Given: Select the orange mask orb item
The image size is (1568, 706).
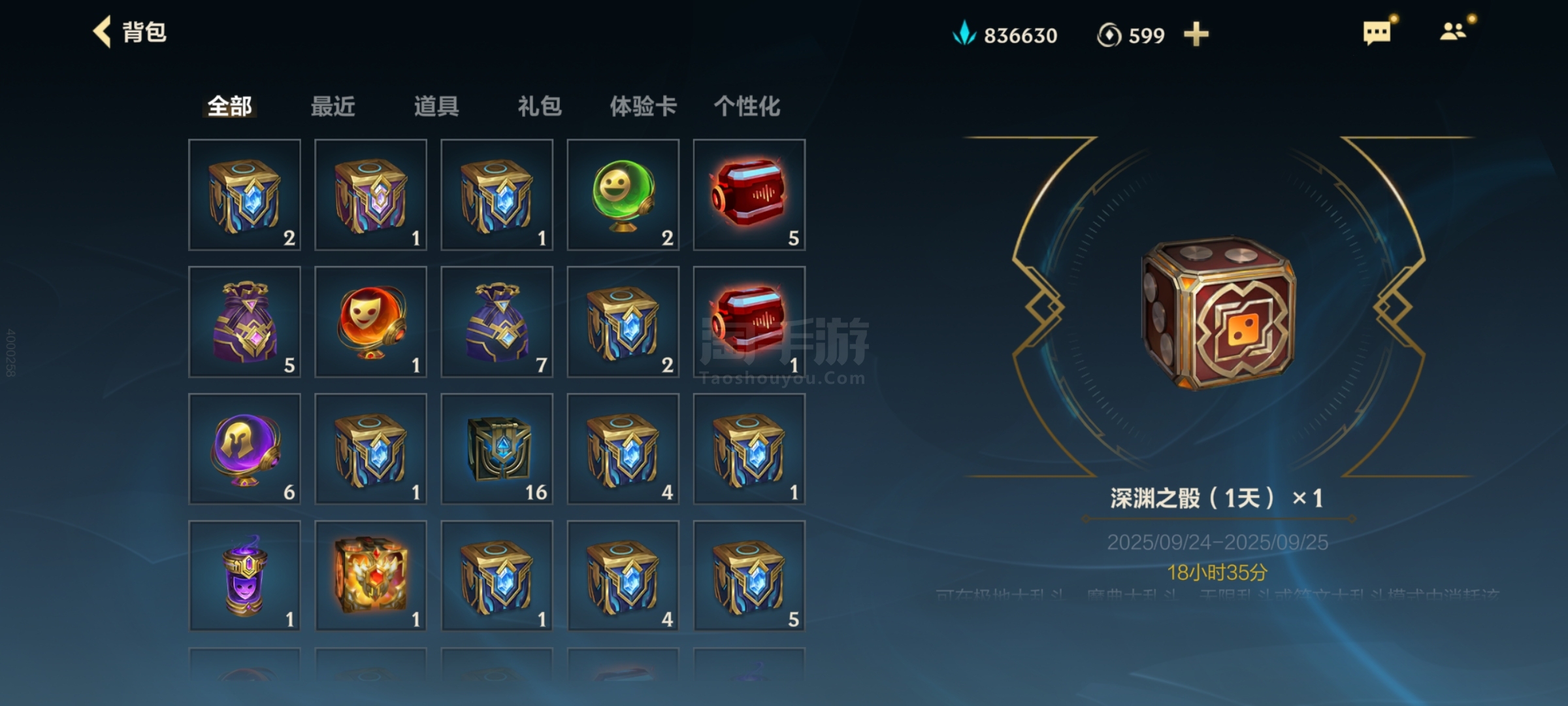Looking at the screenshot, I should coord(370,322).
